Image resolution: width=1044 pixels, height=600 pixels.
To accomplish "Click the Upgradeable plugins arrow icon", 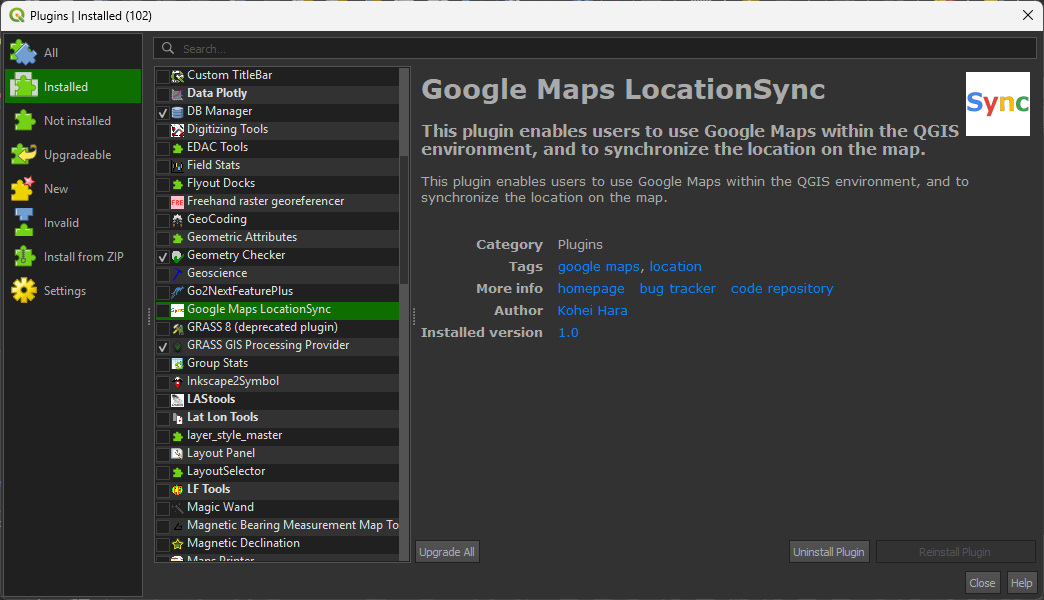I will [23, 154].
